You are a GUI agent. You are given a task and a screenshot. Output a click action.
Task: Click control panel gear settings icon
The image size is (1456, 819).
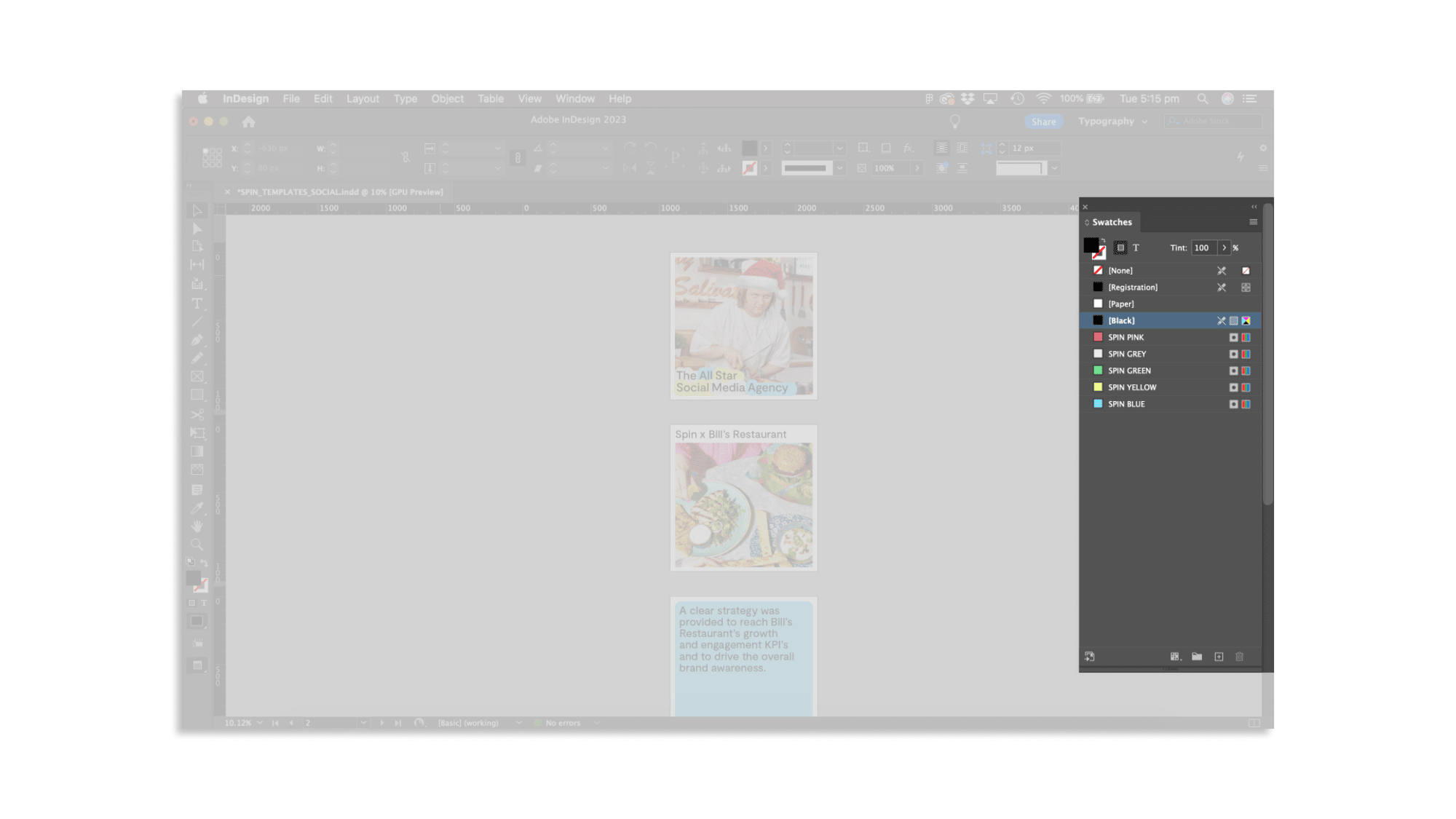(1263, 149)
